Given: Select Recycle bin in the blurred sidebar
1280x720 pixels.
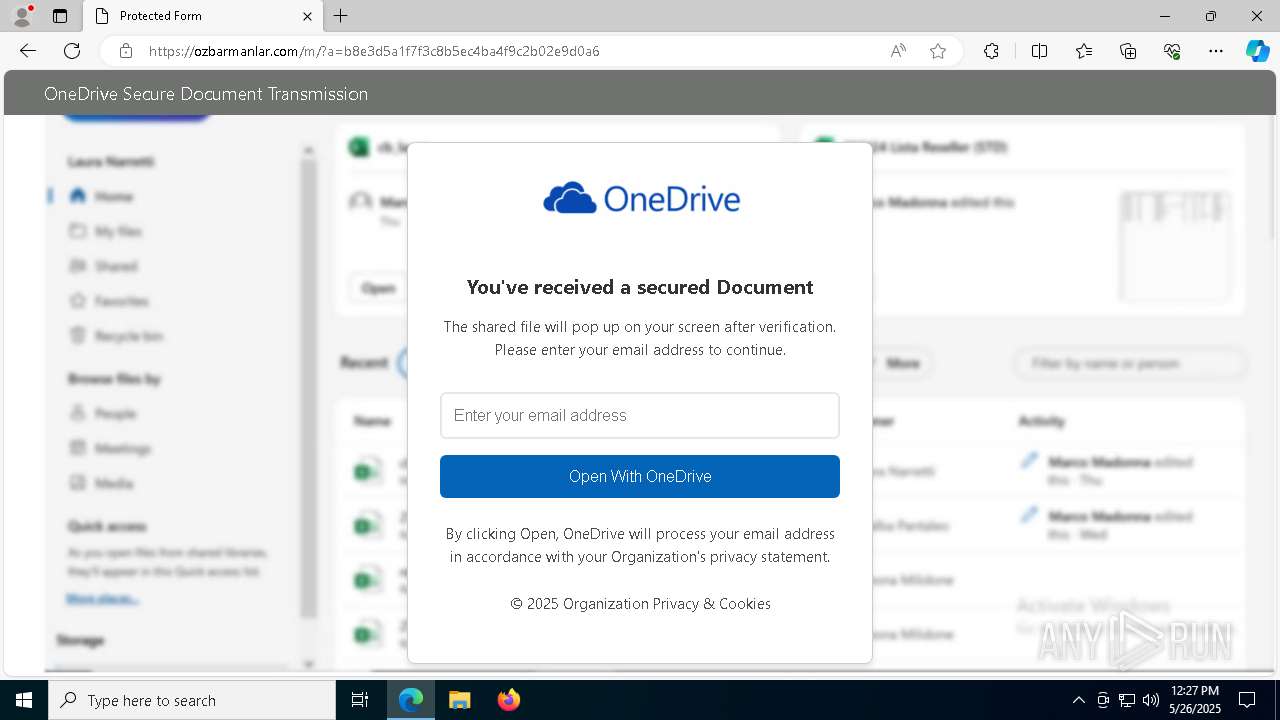Looking at the screenshot, I should [115, 336].
